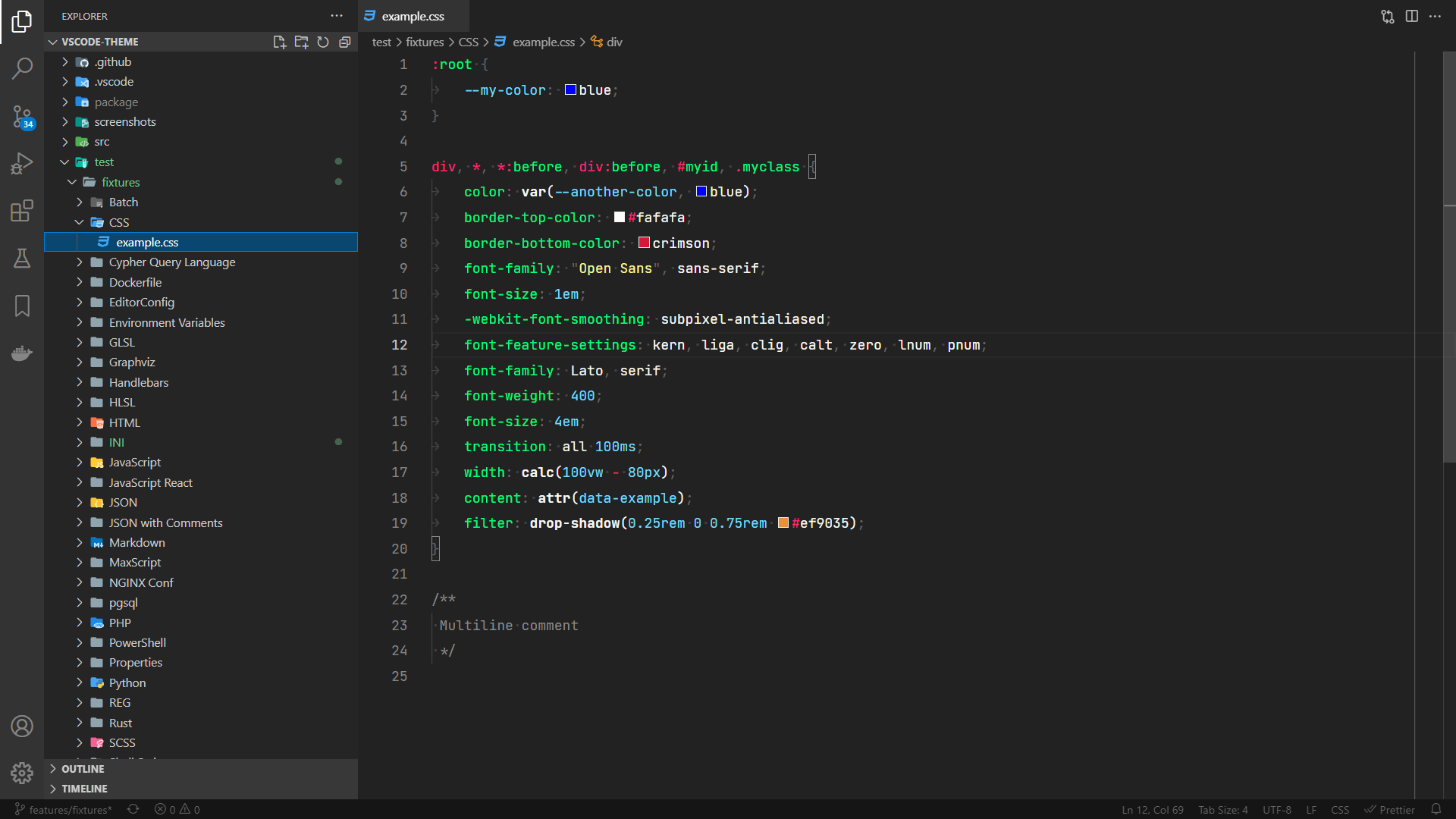Fold the div rule at line 5
The width and height of the screenshot is (1456, 819).
[x=422, y=167]
